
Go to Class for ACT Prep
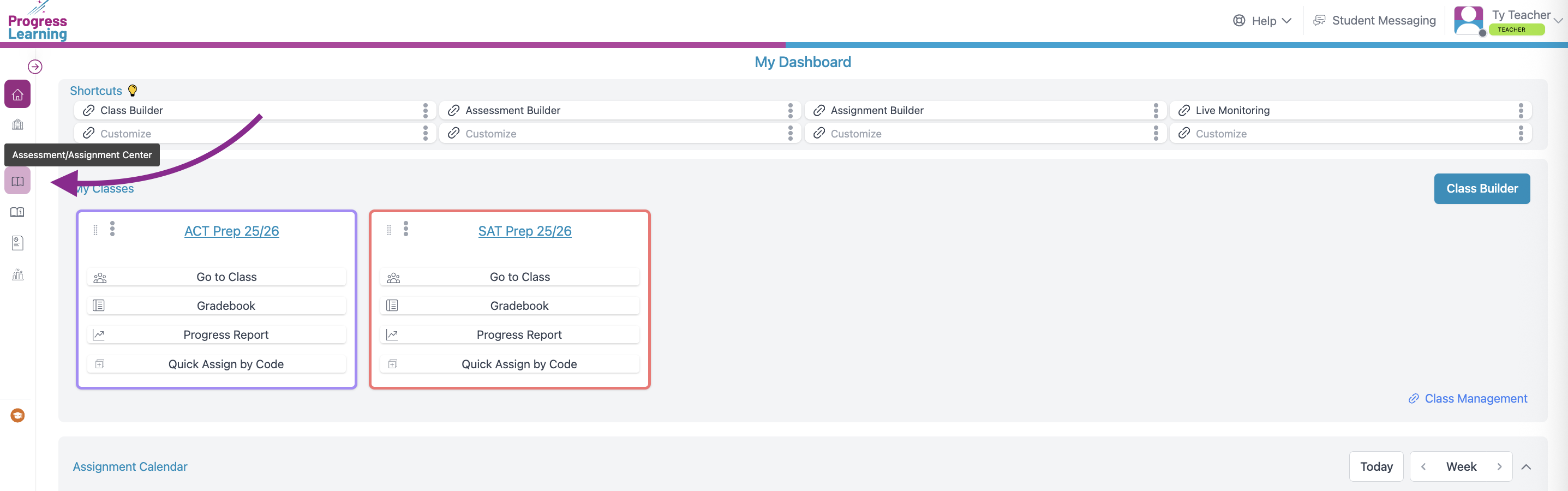(217, 277)
